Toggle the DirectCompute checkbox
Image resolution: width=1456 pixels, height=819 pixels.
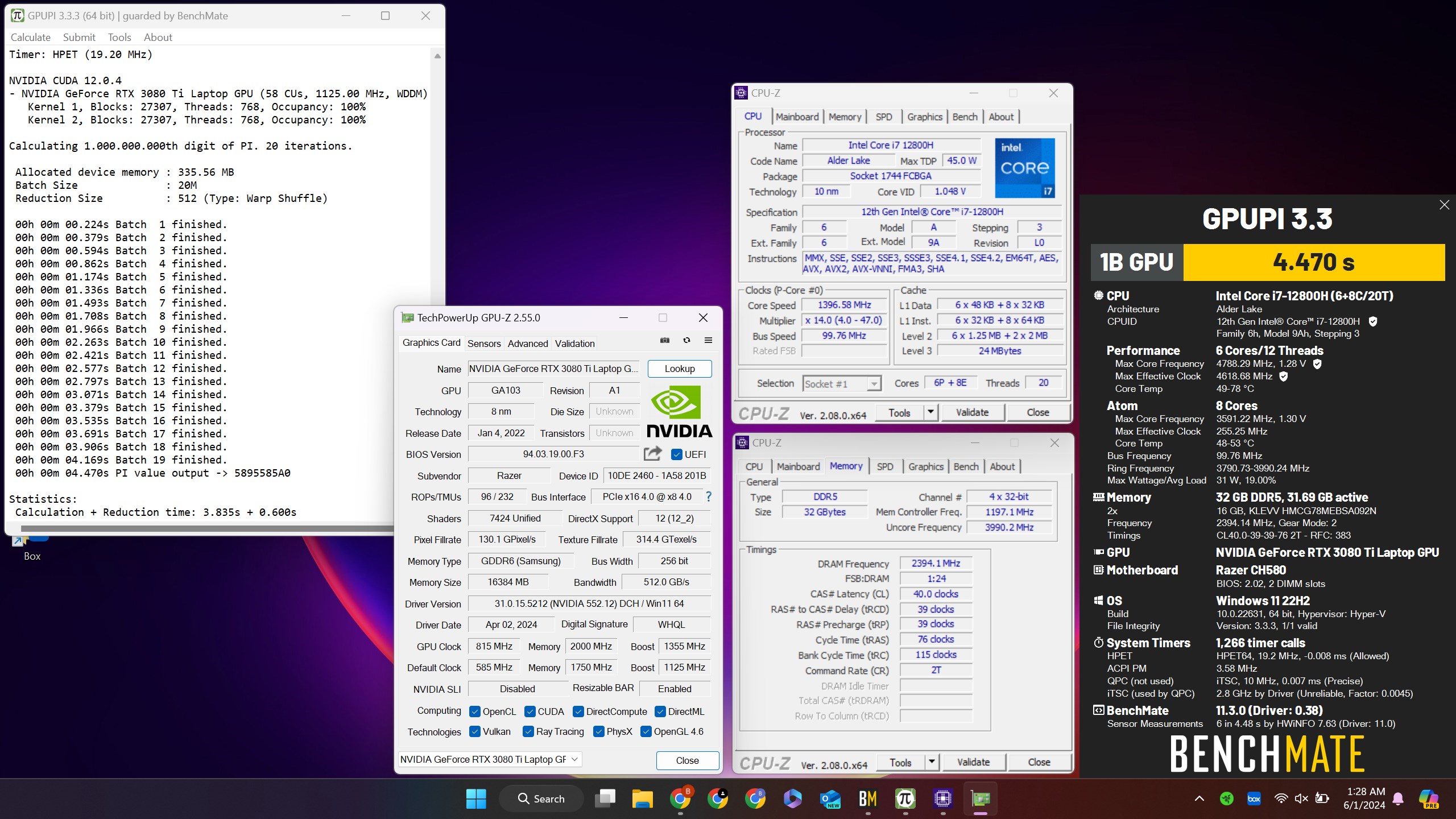point(578,711)
